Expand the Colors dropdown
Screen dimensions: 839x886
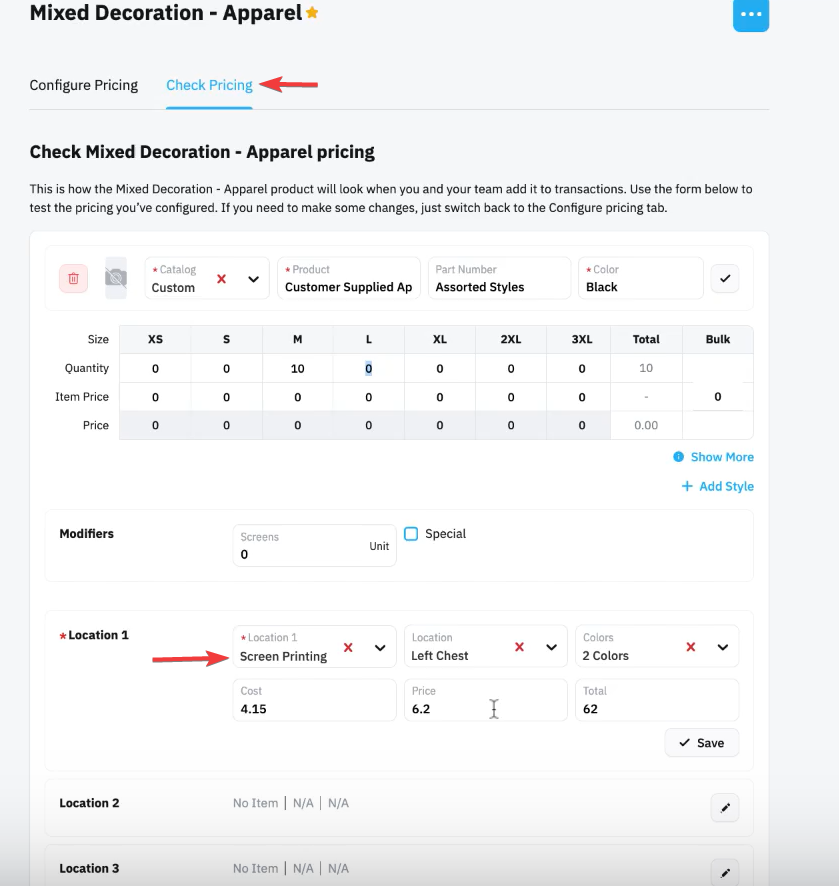coord(723,646)
